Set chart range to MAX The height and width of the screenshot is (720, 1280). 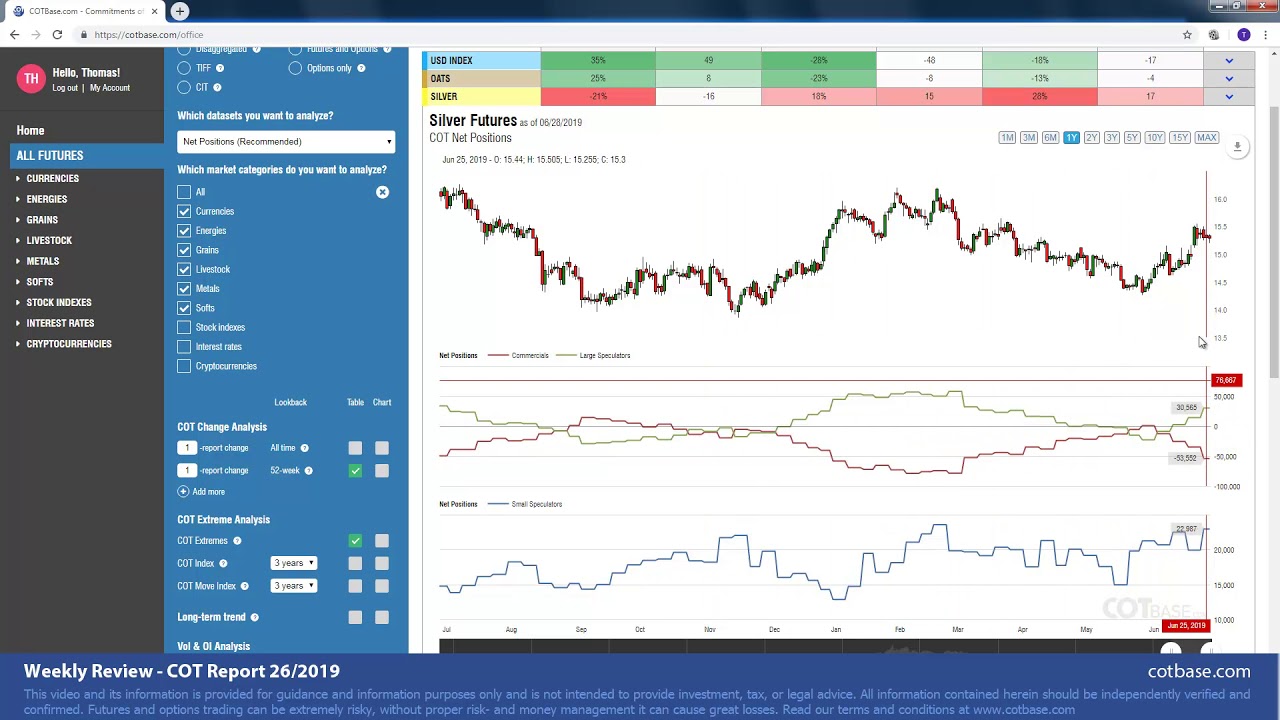tap(1207, 137)
